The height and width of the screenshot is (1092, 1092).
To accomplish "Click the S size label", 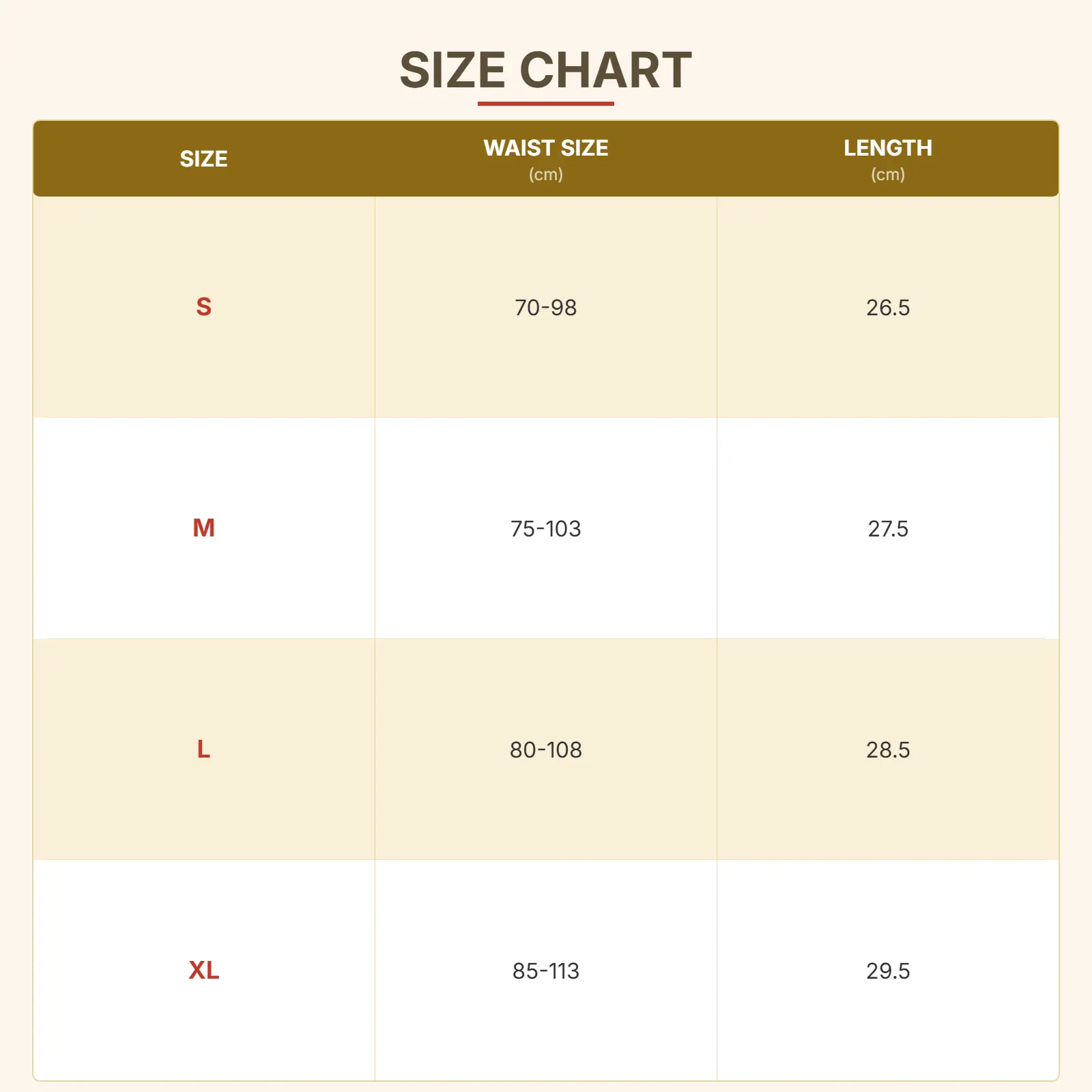I will (x=203, y=307).
